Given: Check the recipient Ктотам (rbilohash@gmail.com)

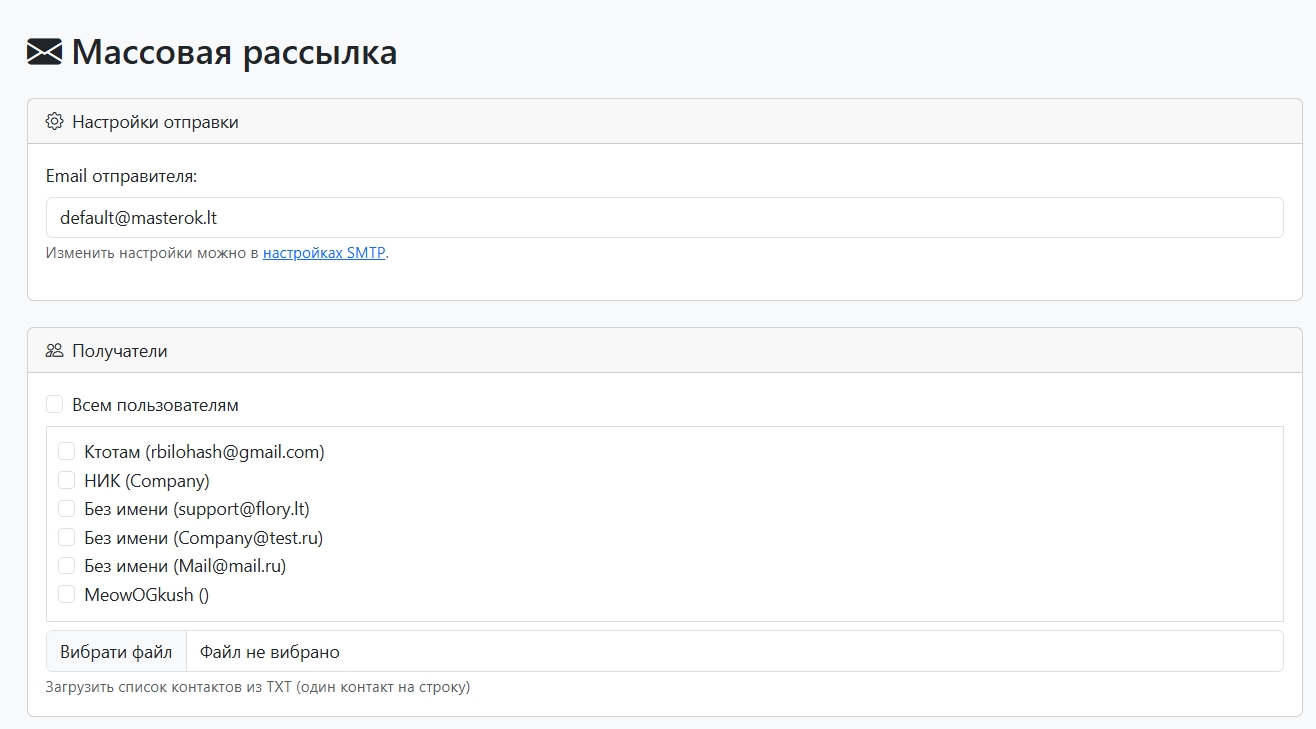Looking at the screenshot, I should pyautogui.click(x=67, y=451).
